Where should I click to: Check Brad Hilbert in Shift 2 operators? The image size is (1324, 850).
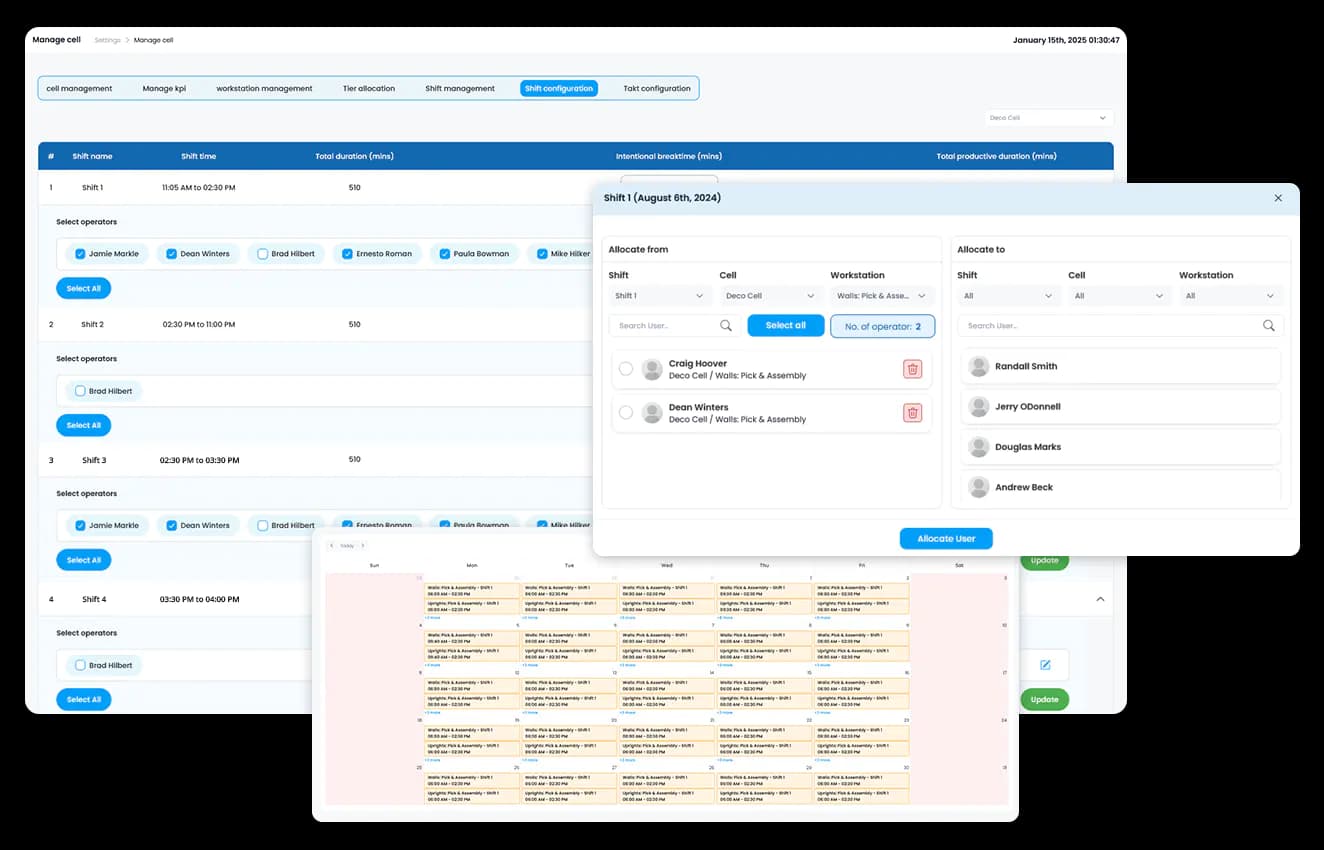(81, 391)
